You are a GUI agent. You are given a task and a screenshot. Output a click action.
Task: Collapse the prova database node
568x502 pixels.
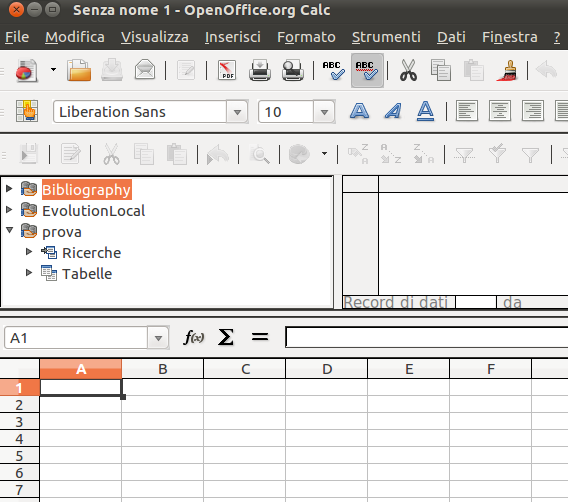click(x=9, y=230)
